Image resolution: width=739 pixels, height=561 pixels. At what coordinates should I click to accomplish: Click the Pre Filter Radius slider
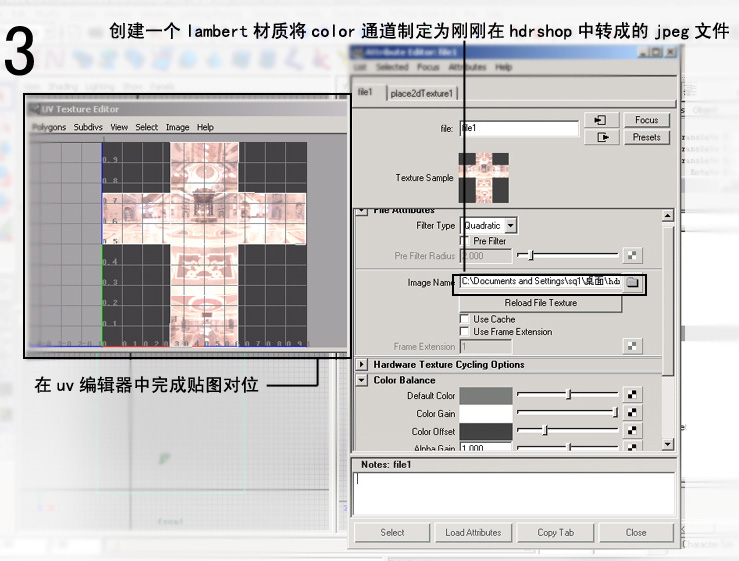[567, 255]
